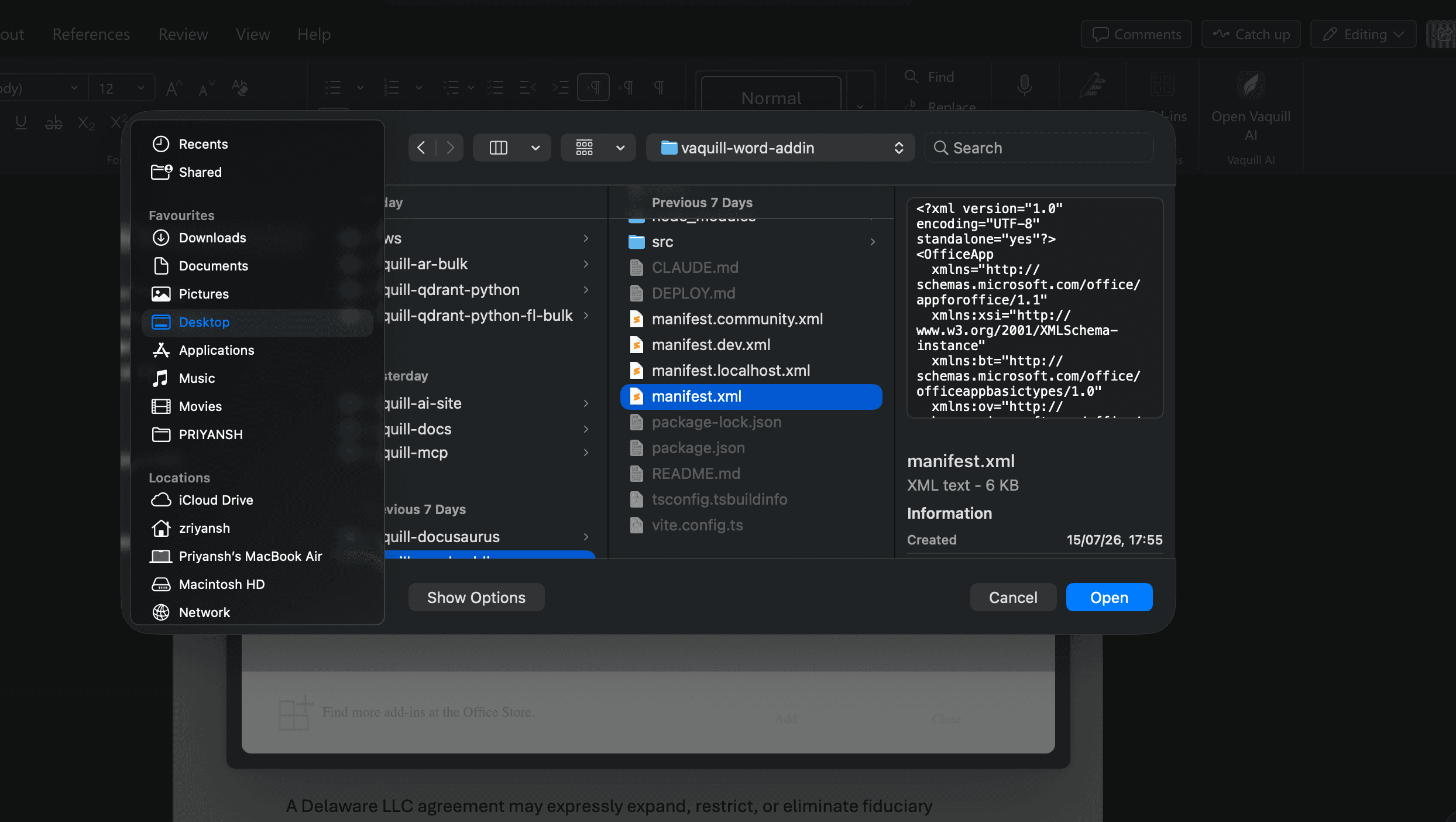The image size is (1456, 822).
Task: Select Music in Favourites
Action: pos(257,378)
